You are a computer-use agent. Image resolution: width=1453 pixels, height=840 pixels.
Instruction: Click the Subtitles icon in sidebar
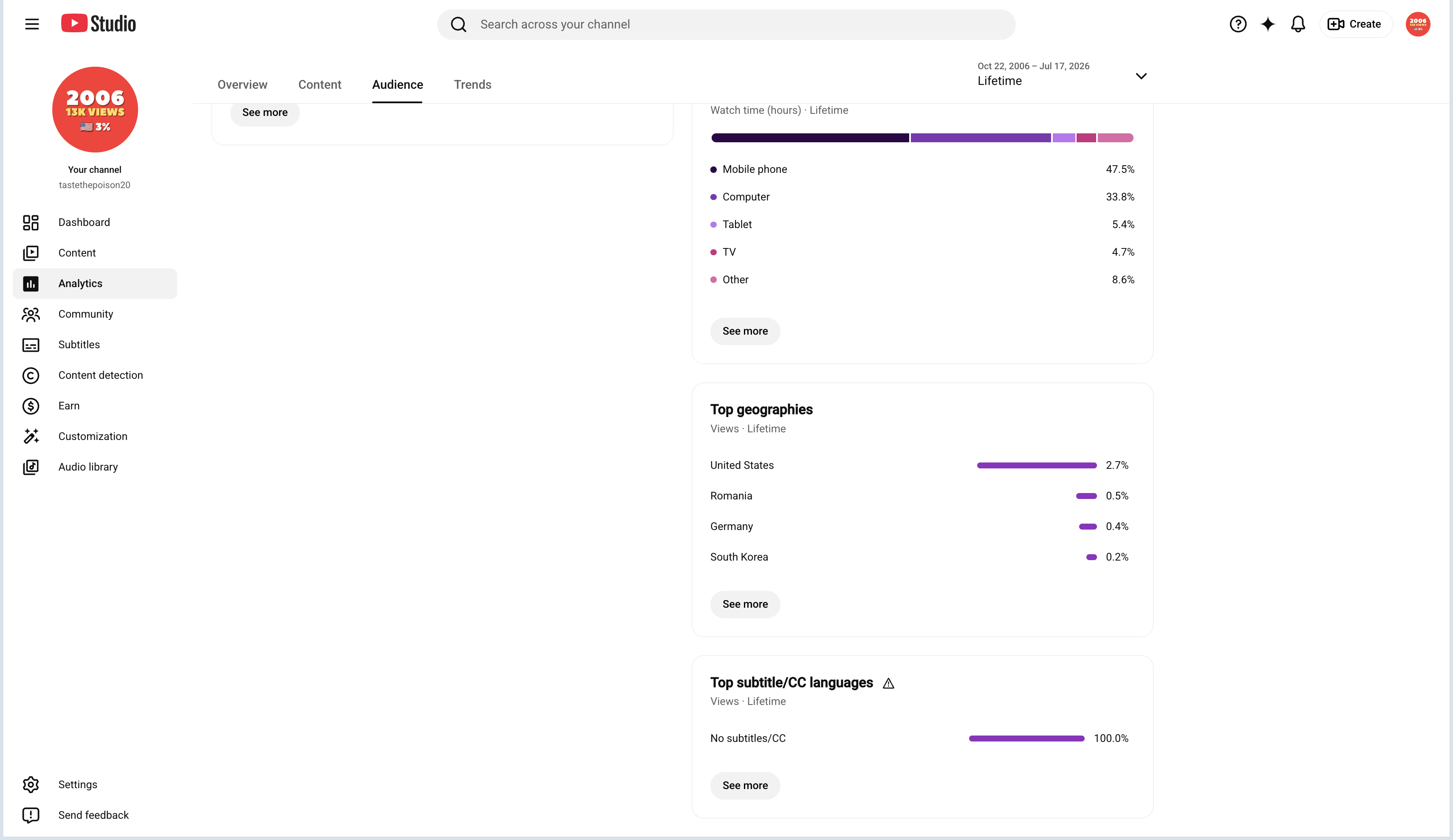click(31, 345)
